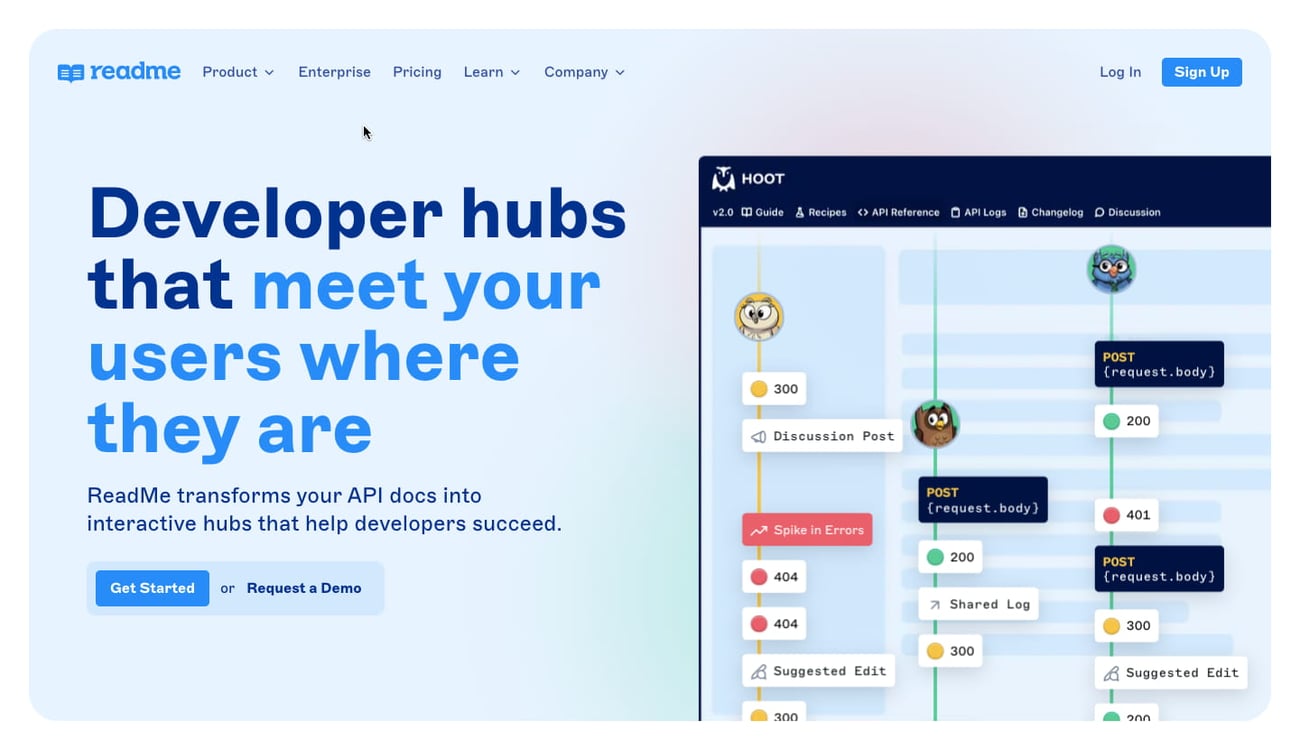Select the Recipes flask icon in the hub nav
Viewport: 1300px width, 749px height.
pos(800,212)
